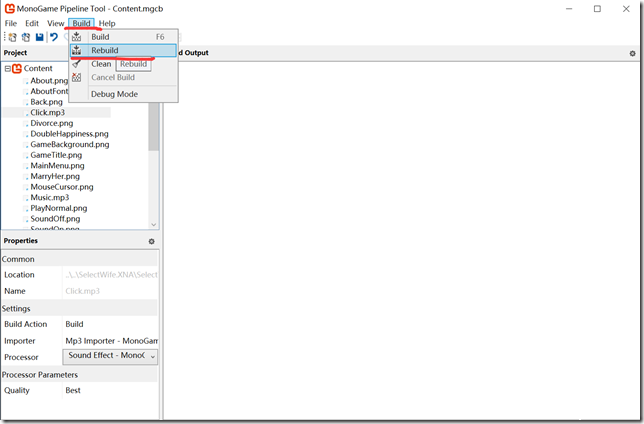Viewport: 644px width, 424px height.
Task: Open the Help menu
Action: [107, 23]
